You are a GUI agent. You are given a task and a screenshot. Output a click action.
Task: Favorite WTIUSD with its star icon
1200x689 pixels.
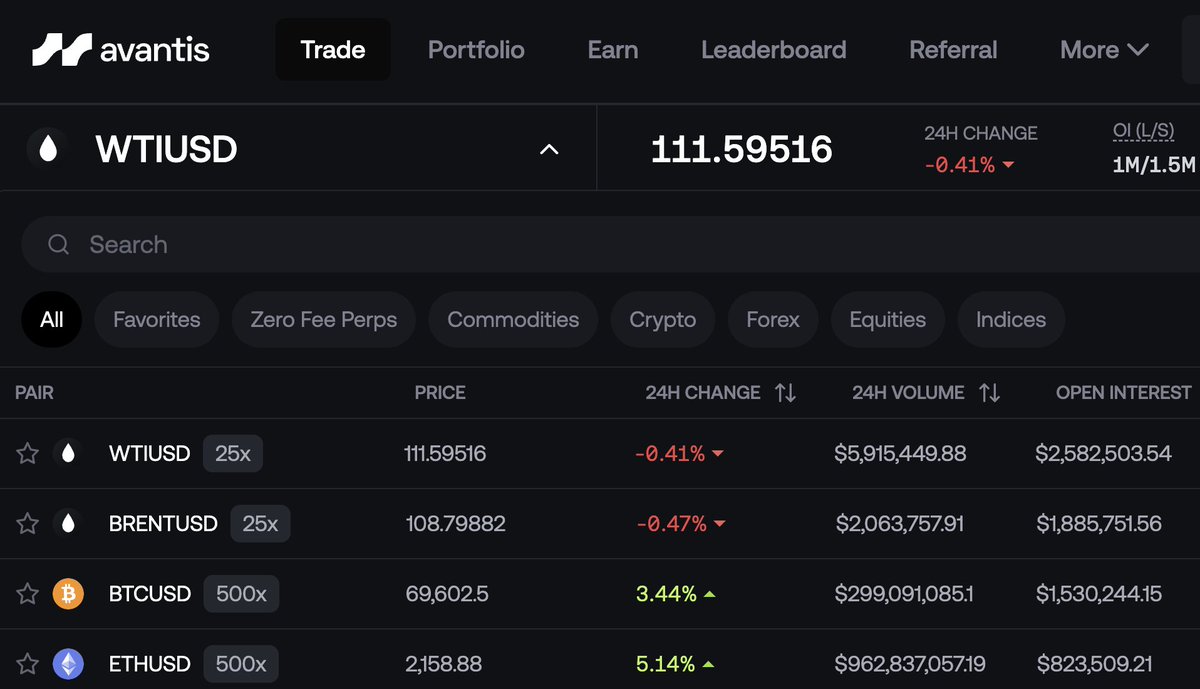[27, 453]
